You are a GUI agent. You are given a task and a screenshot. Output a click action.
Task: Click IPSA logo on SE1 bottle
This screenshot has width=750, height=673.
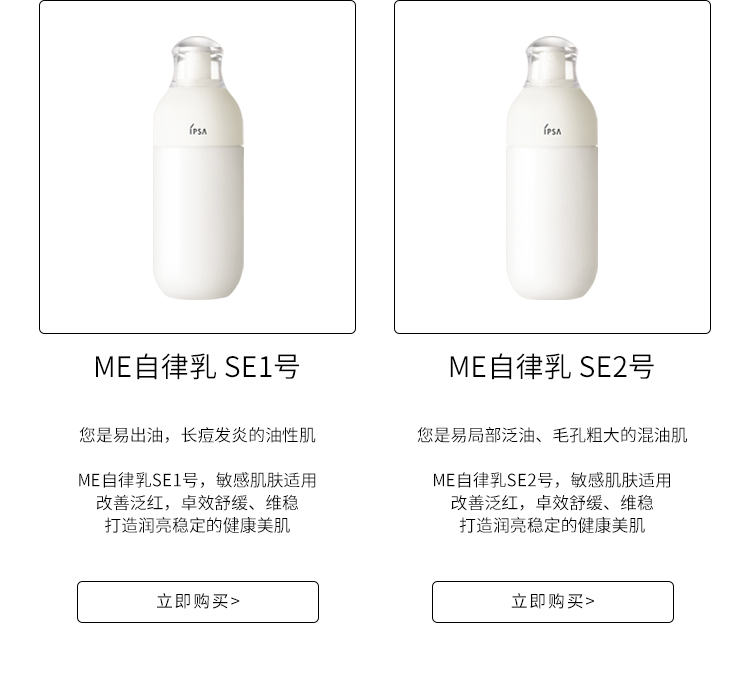coord(198,130)
